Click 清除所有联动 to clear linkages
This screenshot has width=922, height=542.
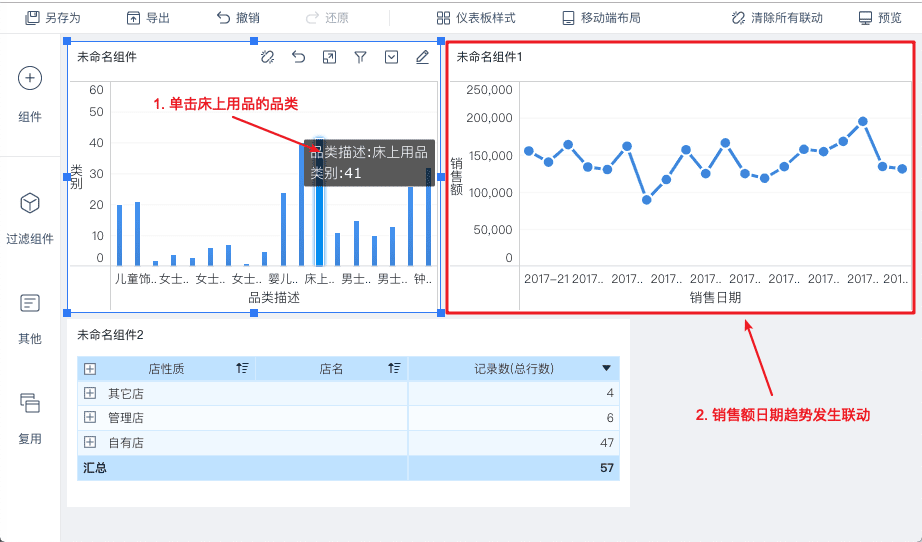[777, 18]
